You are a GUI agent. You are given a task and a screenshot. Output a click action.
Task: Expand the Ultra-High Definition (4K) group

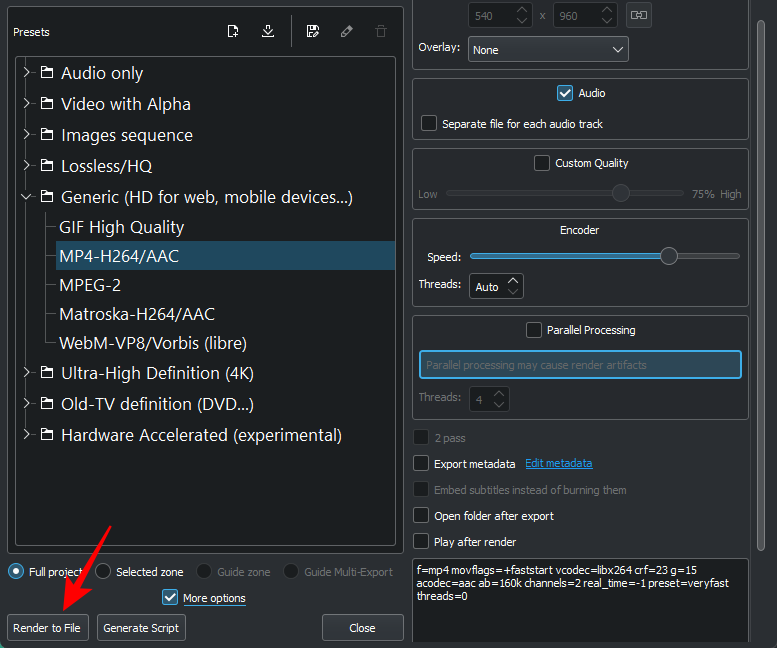coord(26,373)
